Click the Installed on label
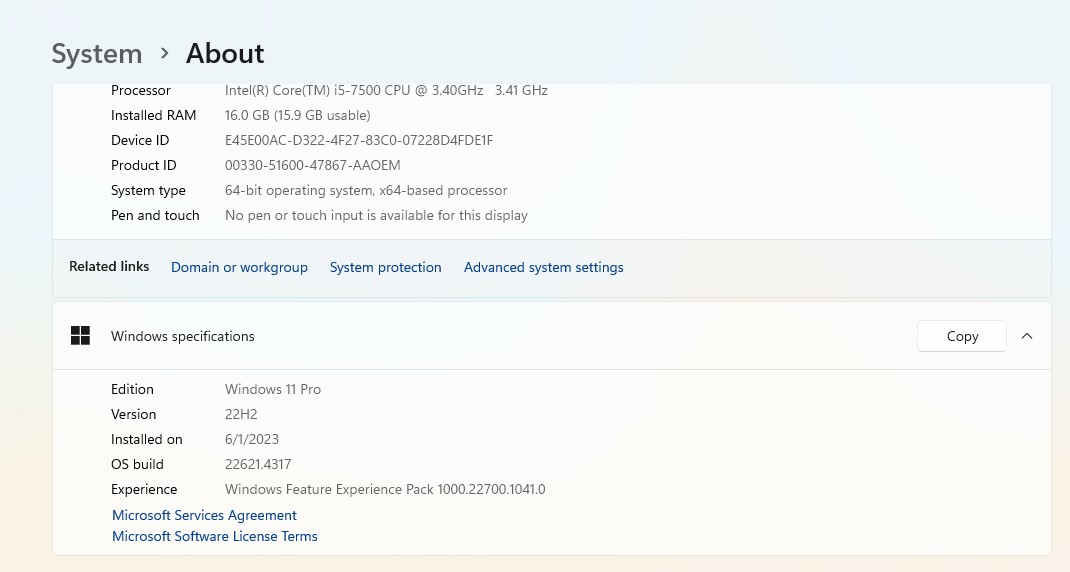Image resolution: width=1070 pixels, height=572 pixels. 147,440
